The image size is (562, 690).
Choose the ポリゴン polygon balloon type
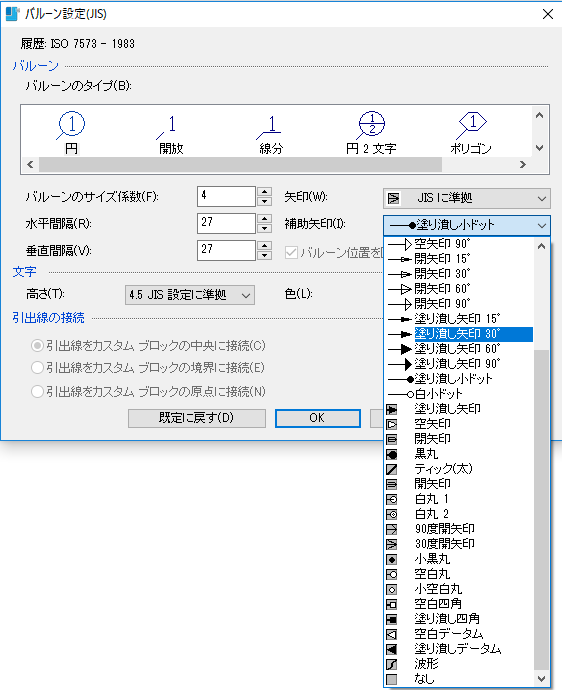click(471, 132)
